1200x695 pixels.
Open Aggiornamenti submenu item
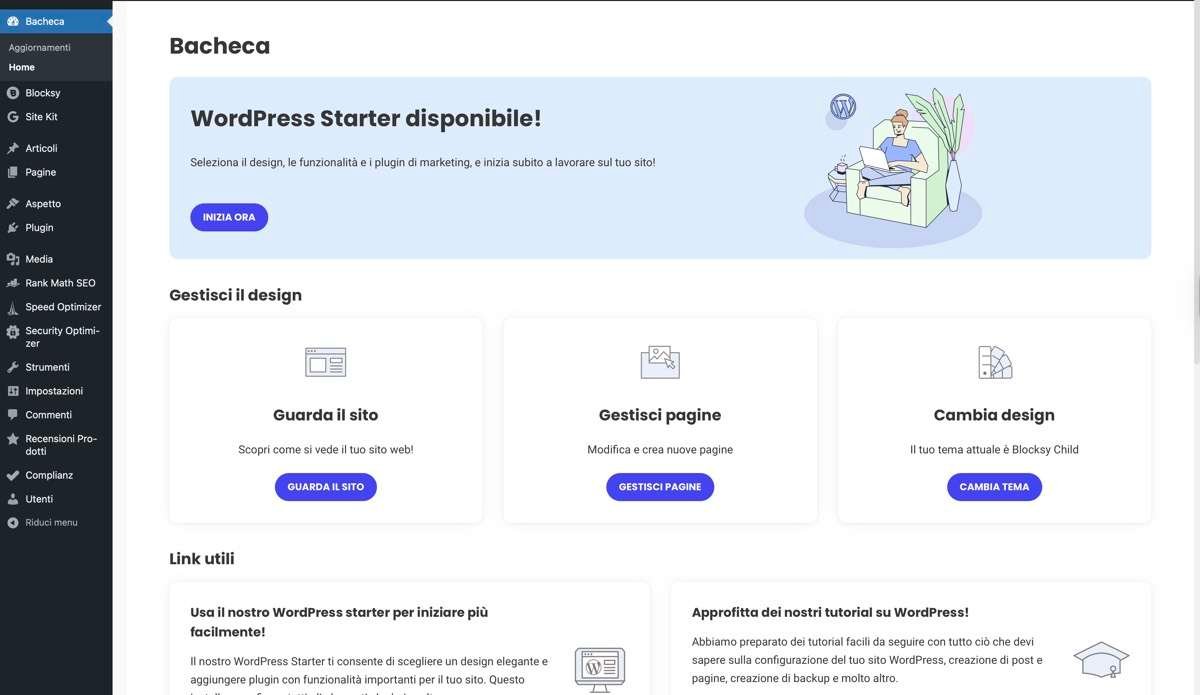pos(40,47)
